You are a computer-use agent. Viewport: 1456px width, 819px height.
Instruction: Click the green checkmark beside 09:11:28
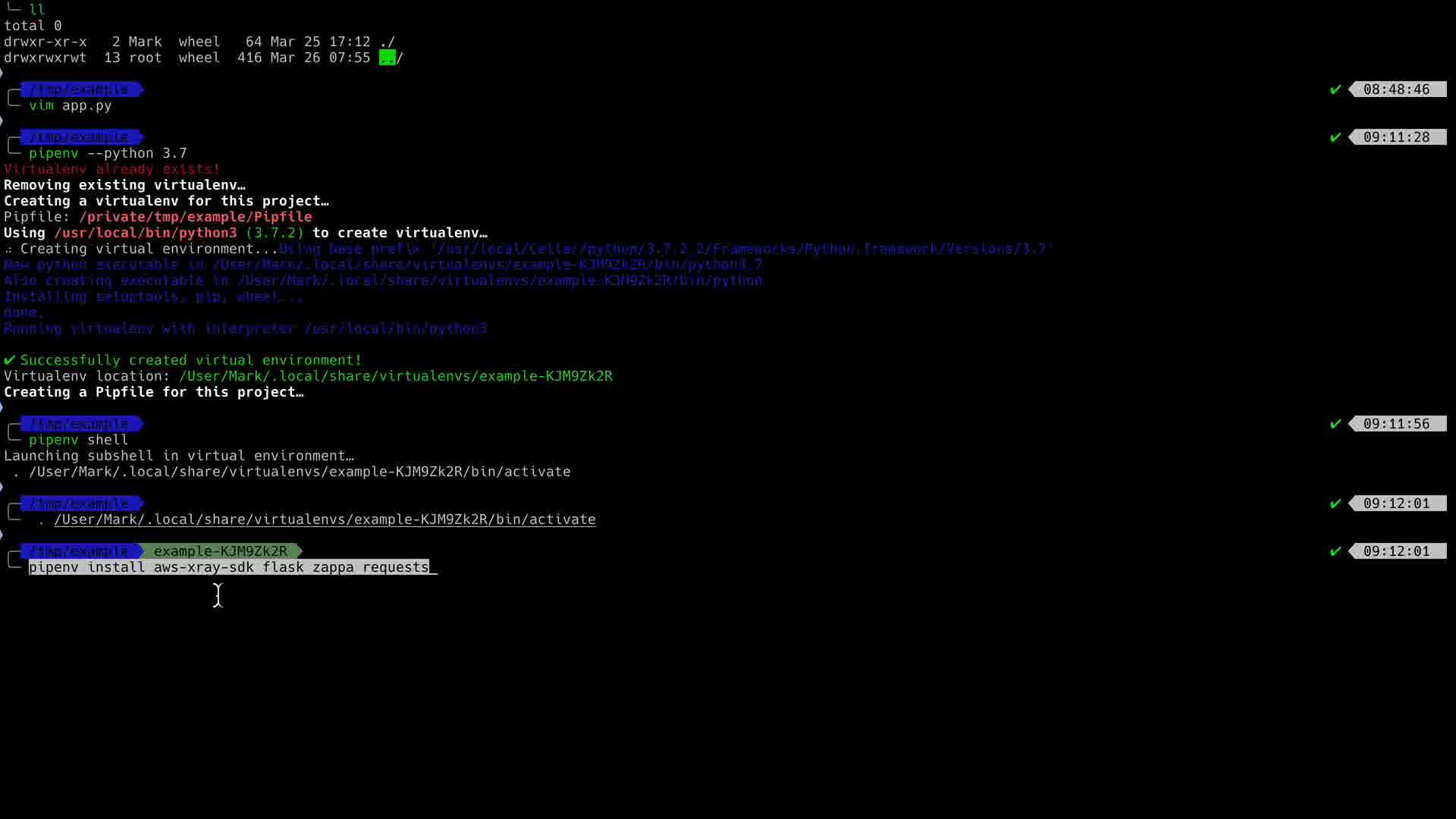[1335, 137]
